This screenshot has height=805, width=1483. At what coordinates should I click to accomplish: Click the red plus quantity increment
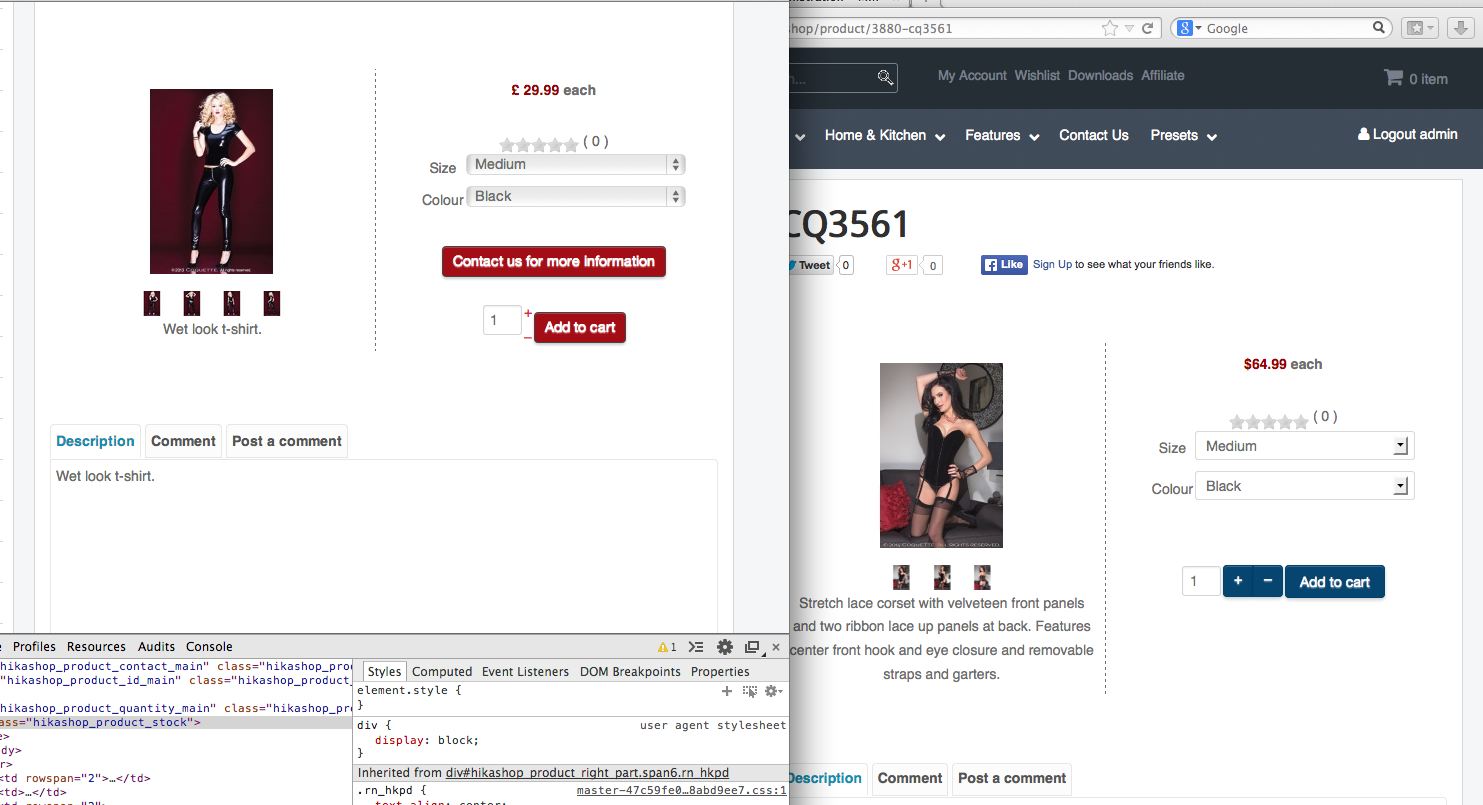point(528,314)
